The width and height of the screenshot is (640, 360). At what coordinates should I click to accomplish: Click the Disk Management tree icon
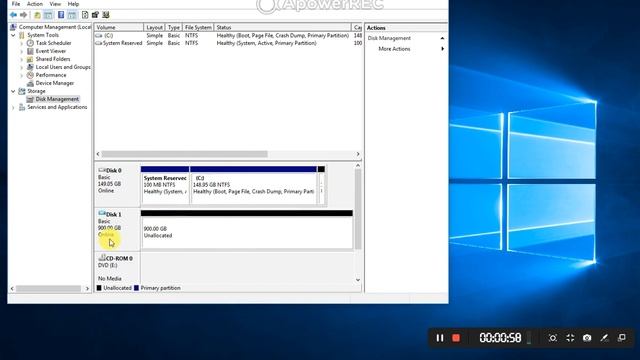tap(30, 99)
